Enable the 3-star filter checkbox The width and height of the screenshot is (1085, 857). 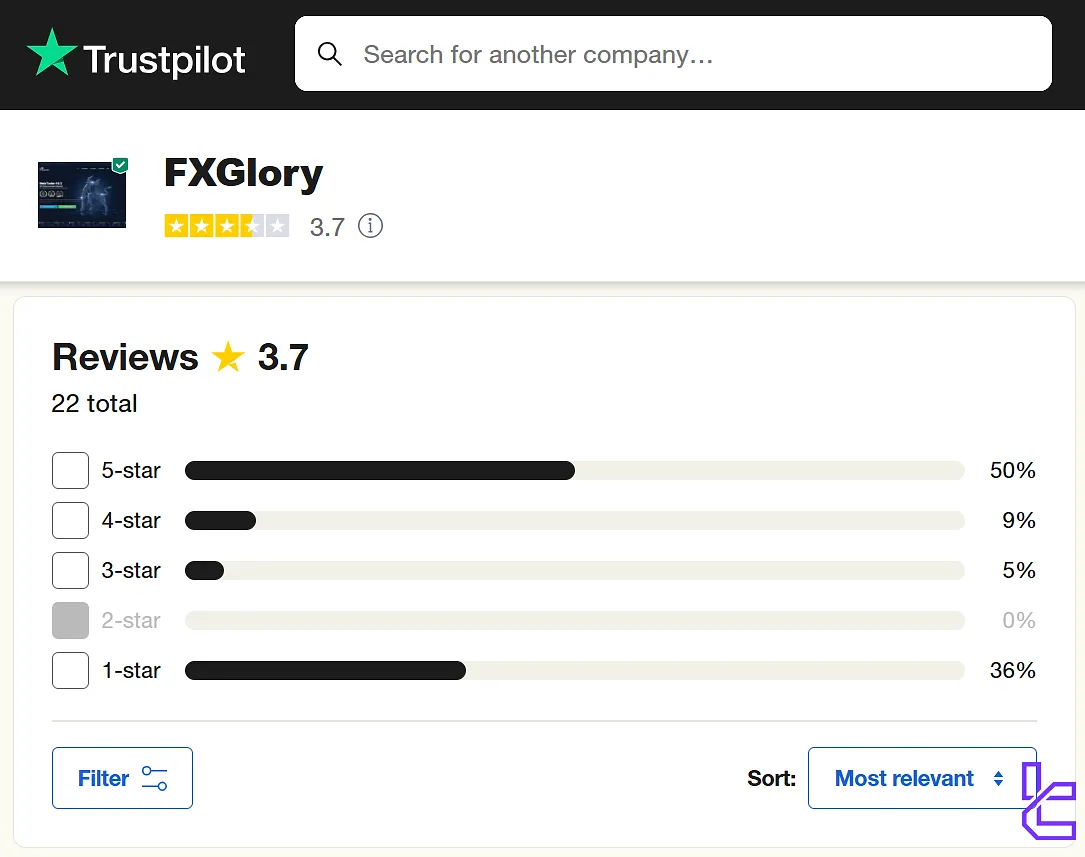click(x=70, y=570)
